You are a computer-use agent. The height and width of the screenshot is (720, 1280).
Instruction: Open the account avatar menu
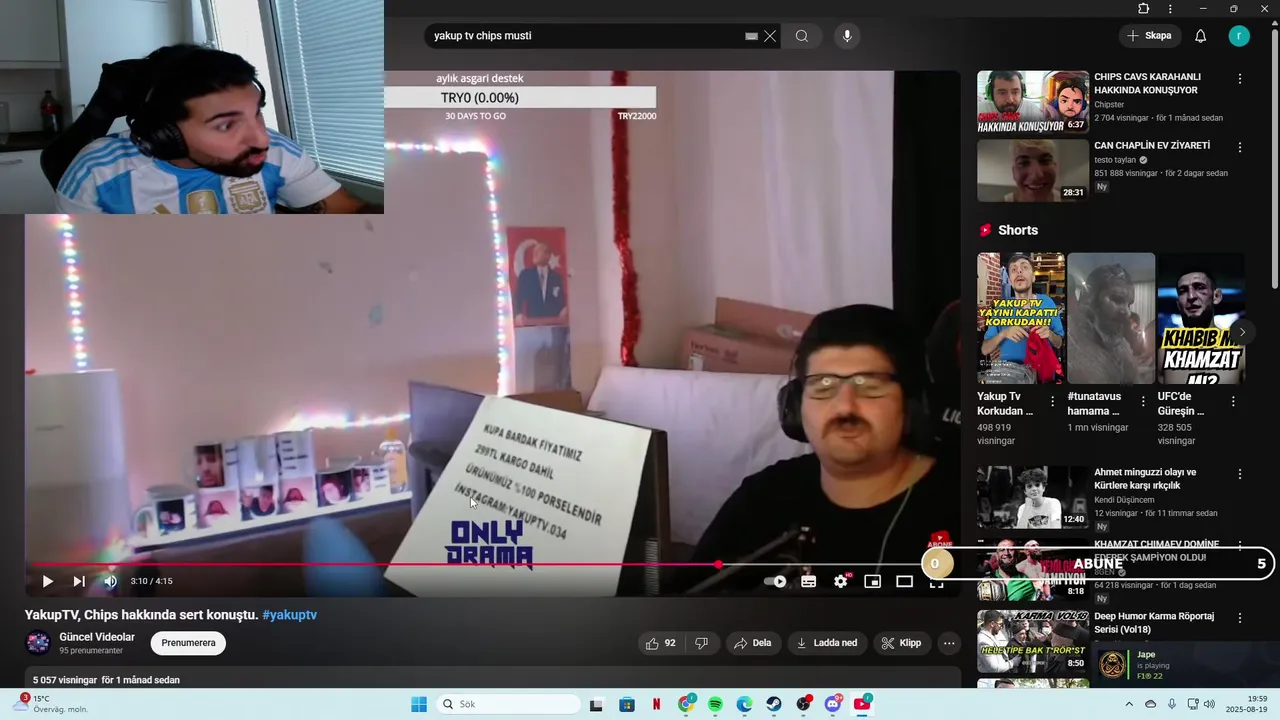(1239, 36)
